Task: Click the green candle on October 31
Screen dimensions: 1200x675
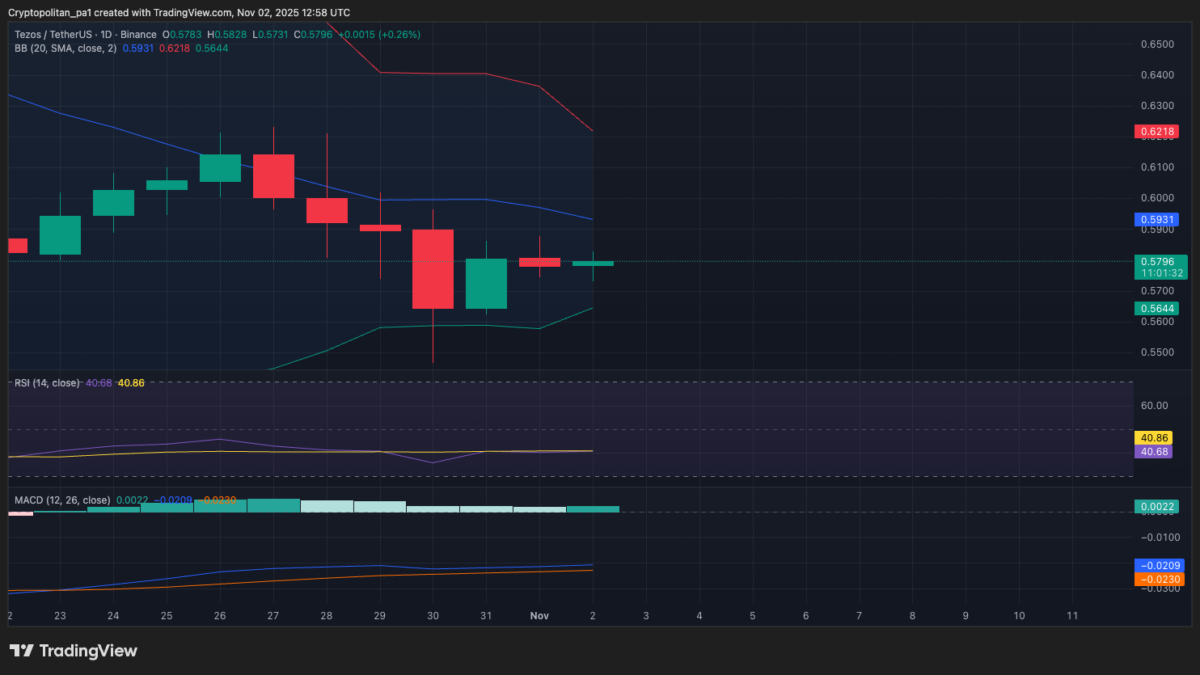Action: (486, 284)
